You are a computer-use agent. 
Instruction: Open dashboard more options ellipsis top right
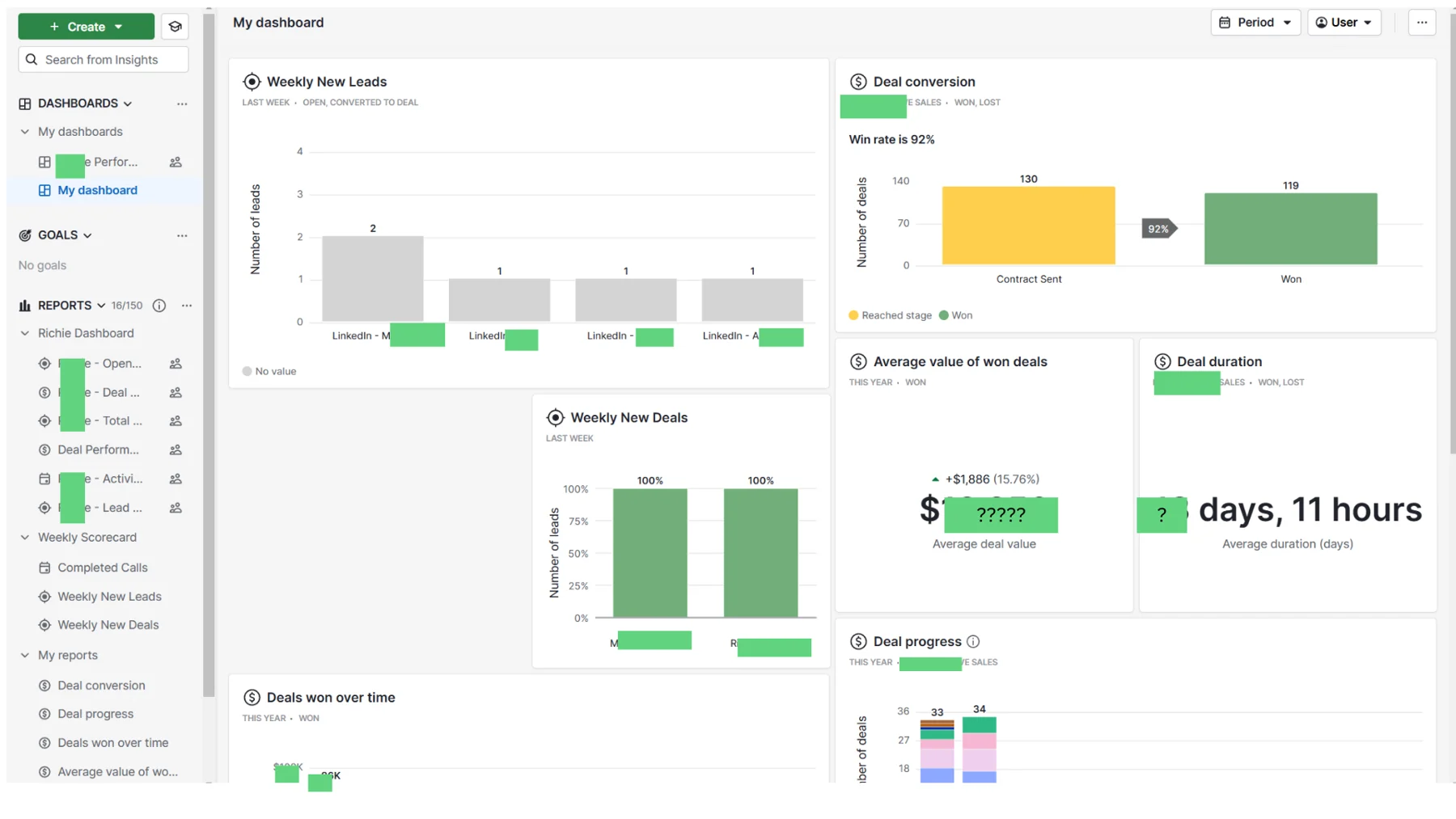point(1422,23)
